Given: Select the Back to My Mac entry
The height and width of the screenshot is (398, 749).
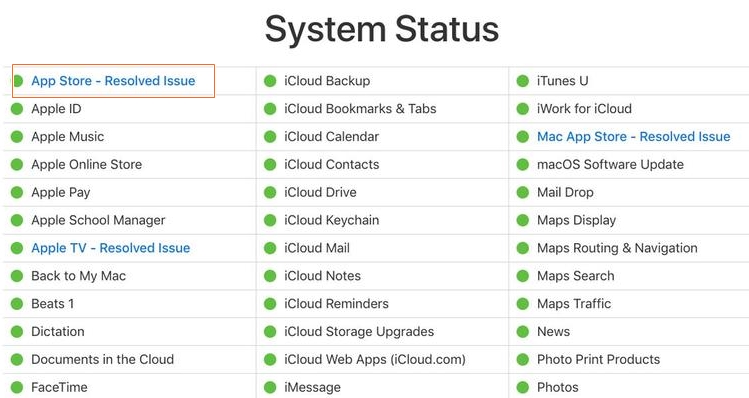Looking at the screenshot, I should point(79,276).
